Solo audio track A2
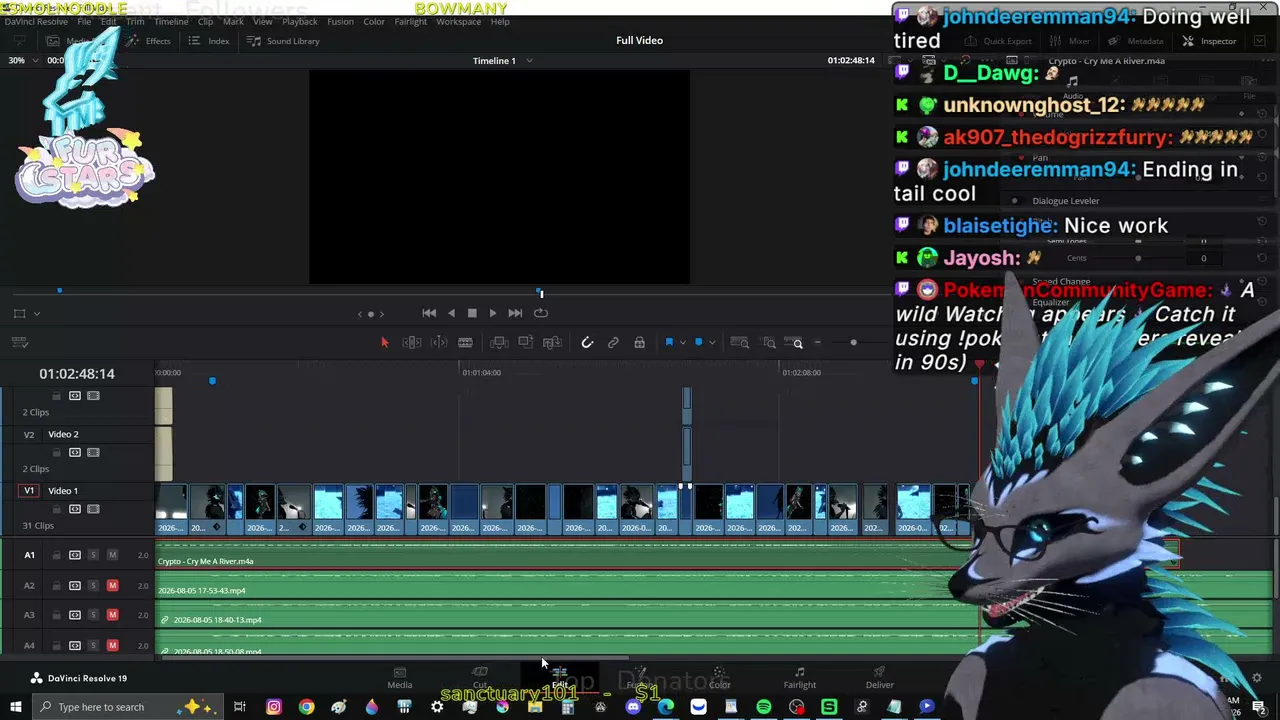Image resolution: width=1280 pixels, height=720 pixels. pyautogui.click(x=93, y=585)
